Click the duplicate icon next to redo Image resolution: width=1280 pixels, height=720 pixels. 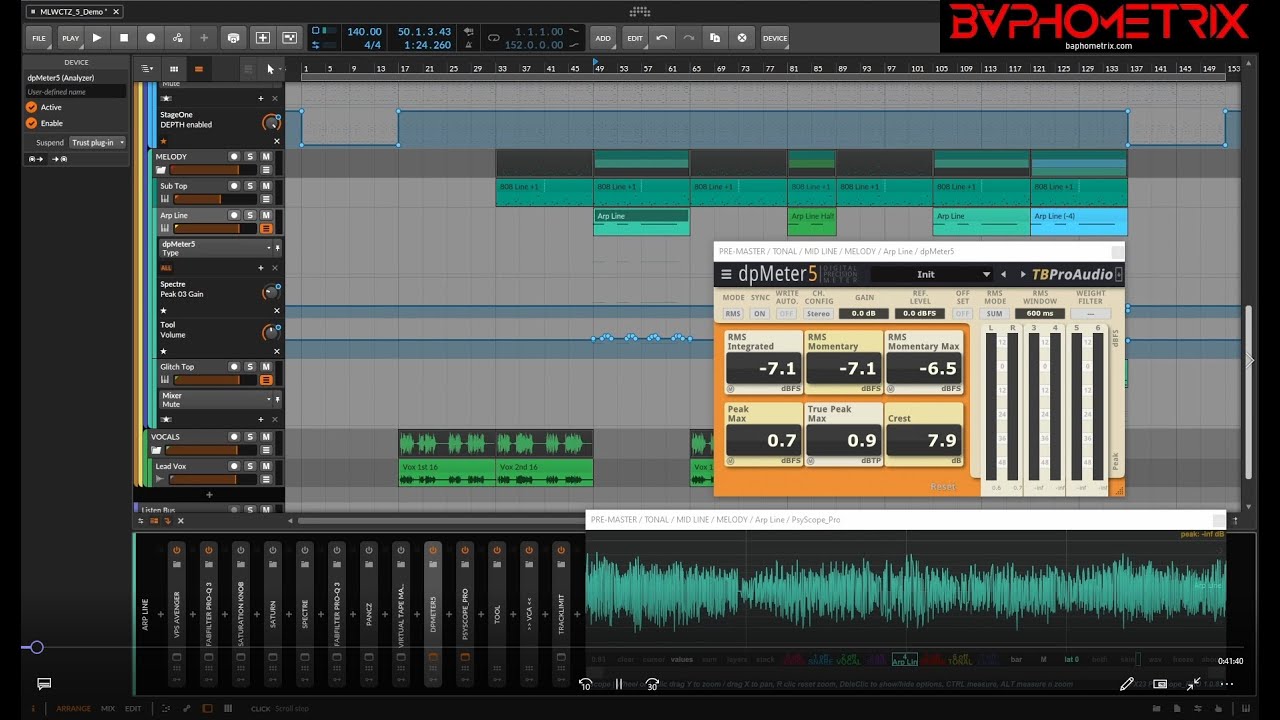pyautogui.click(x=715, y=38)
